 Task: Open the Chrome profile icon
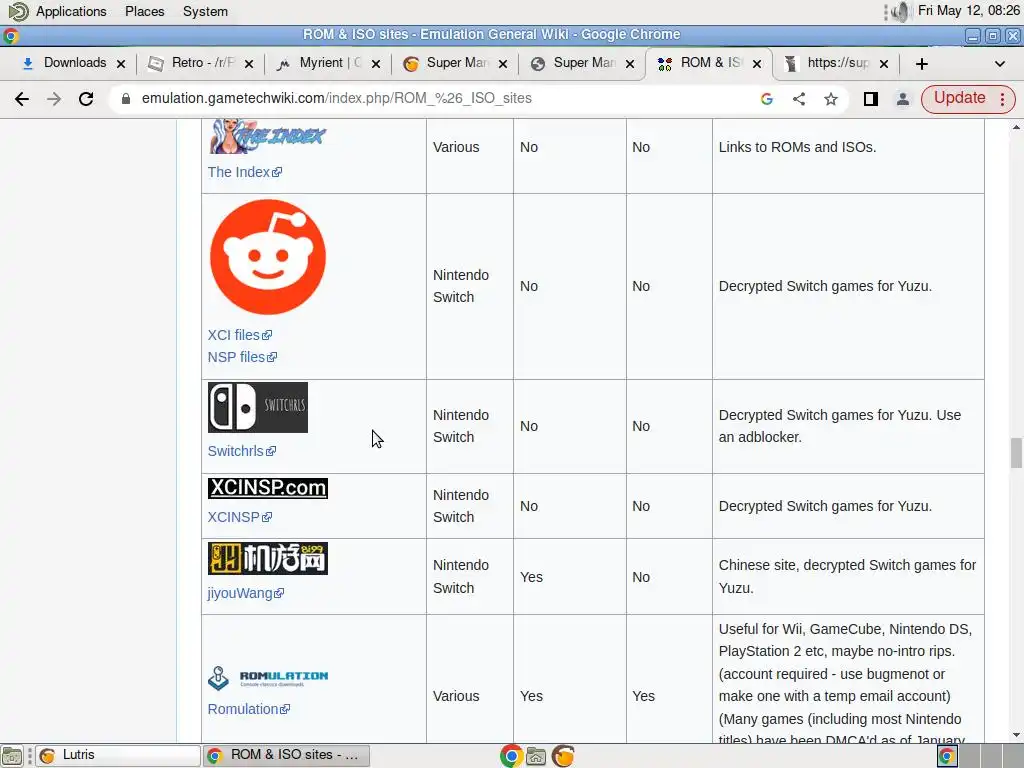903,99
